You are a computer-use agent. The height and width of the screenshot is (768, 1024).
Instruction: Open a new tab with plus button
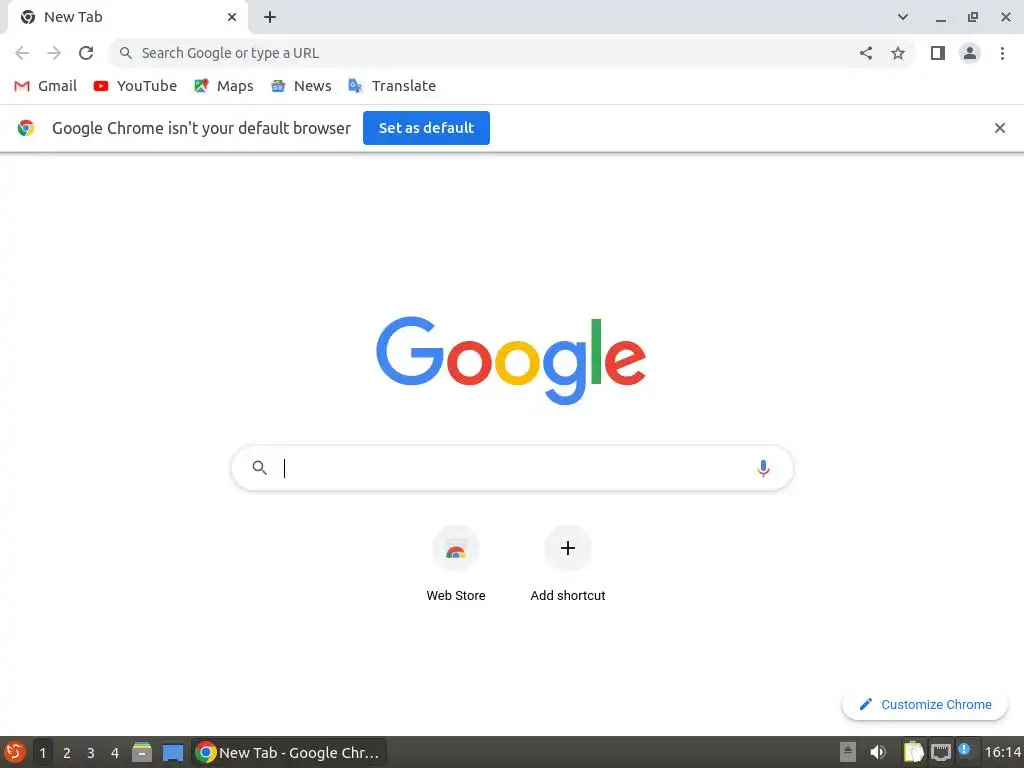pyautogui.click(x=270, y=17)
